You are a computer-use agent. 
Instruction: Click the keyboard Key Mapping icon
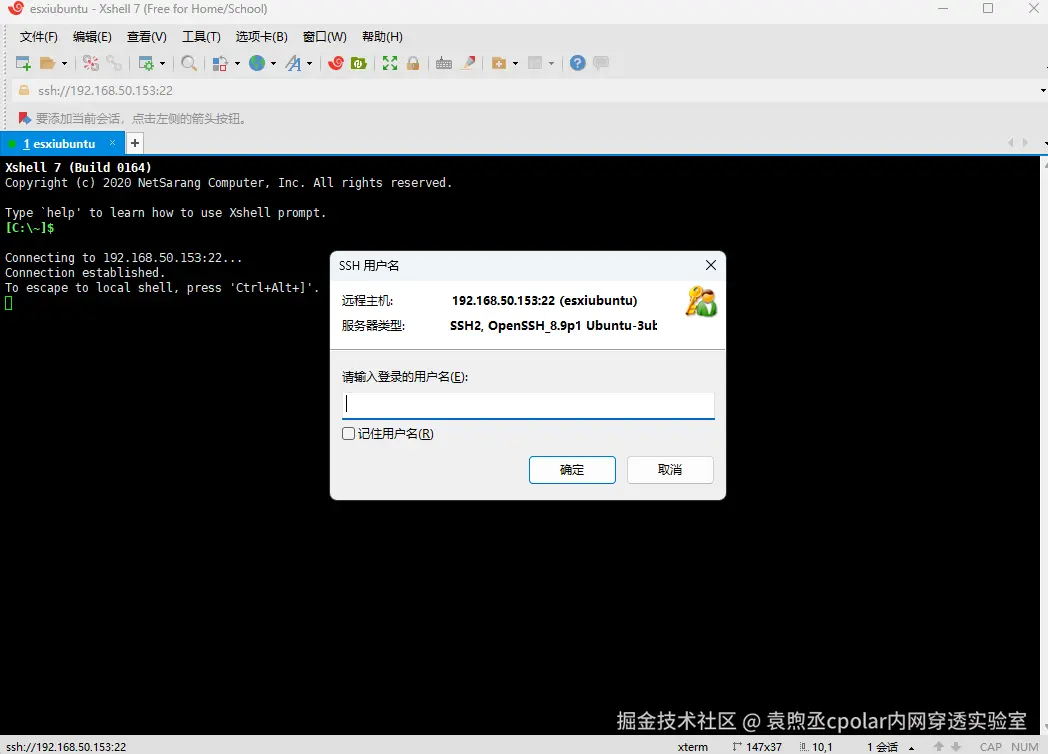coord(444,63)
